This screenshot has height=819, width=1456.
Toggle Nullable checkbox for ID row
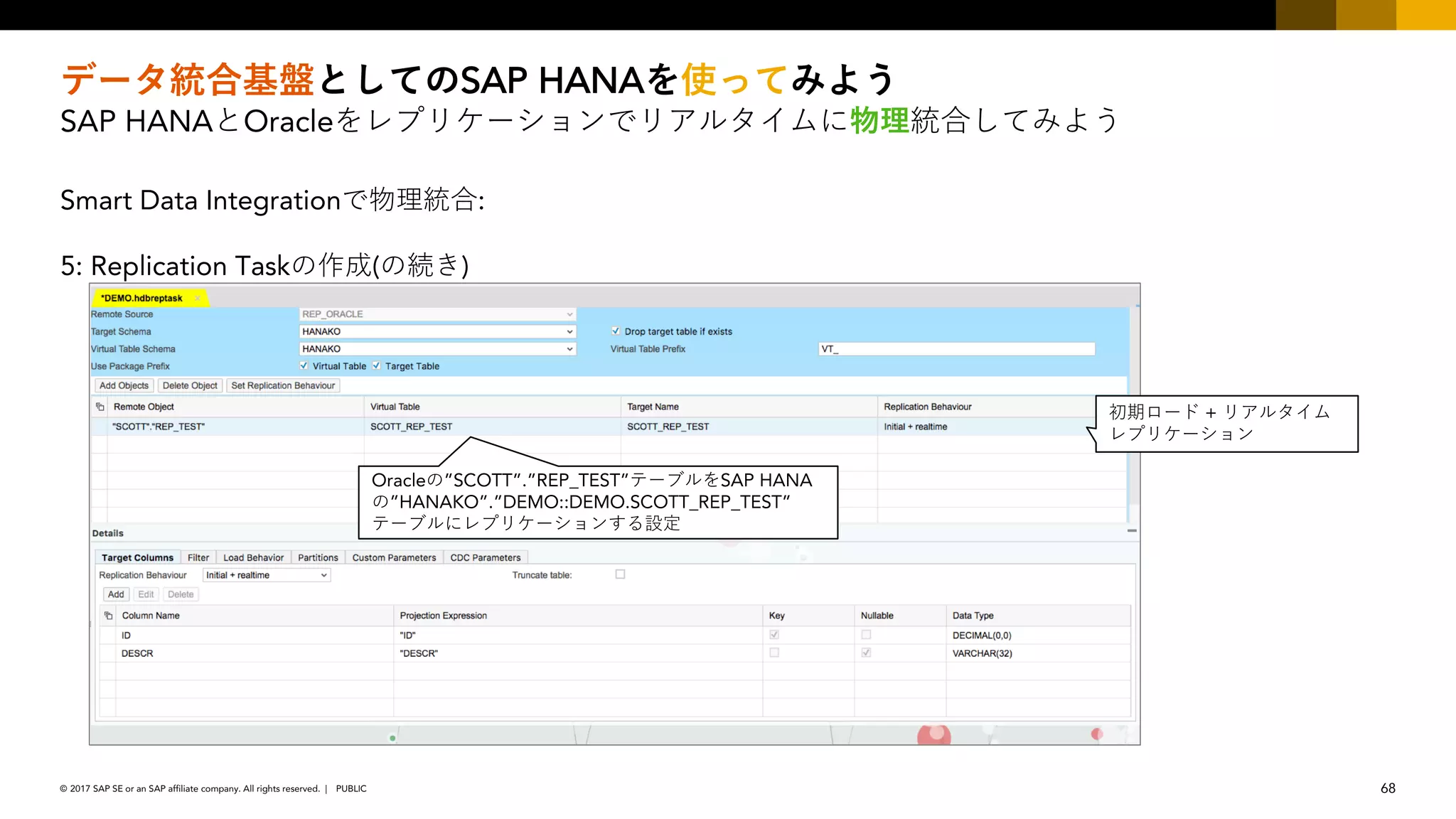tap(866, 635)
